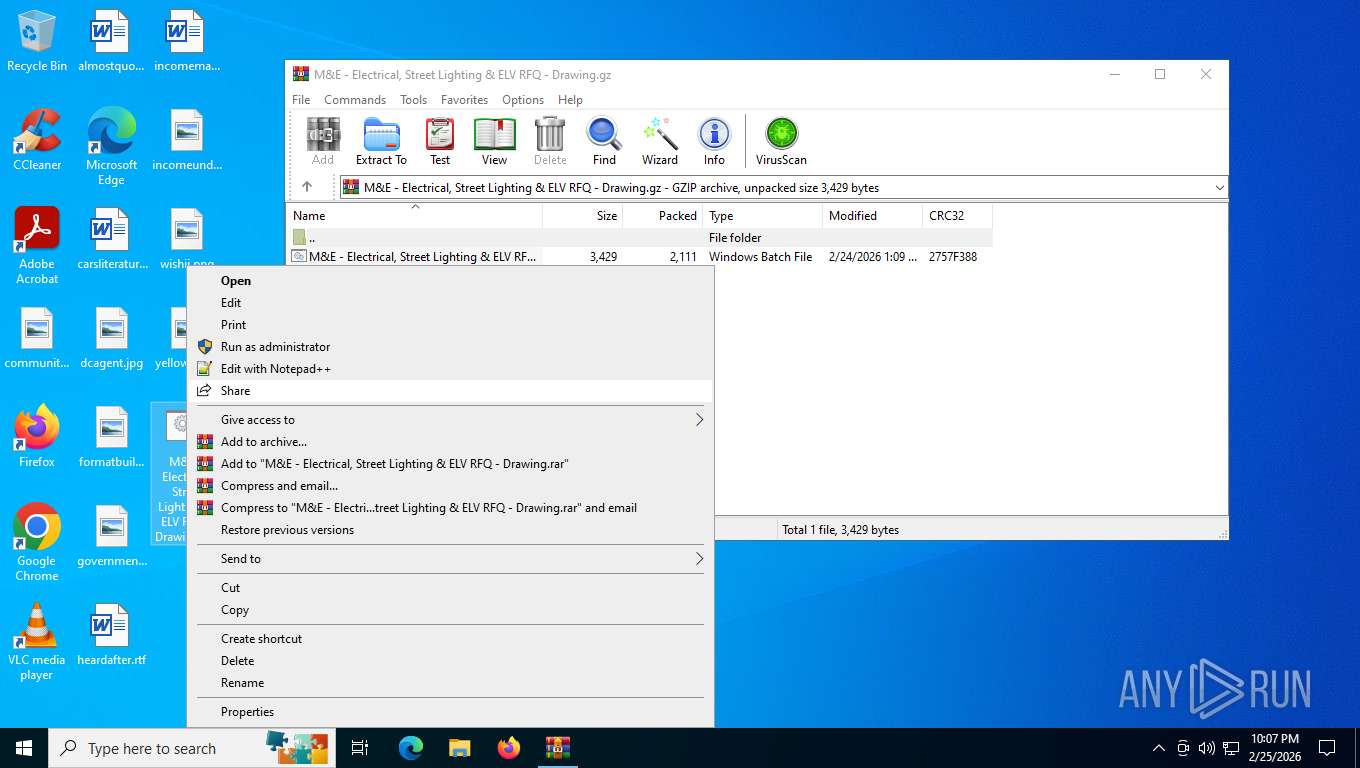Click the Extract To toolbar icon
The height and width of the screenshot is (768, 1360).
click(381, 141)
